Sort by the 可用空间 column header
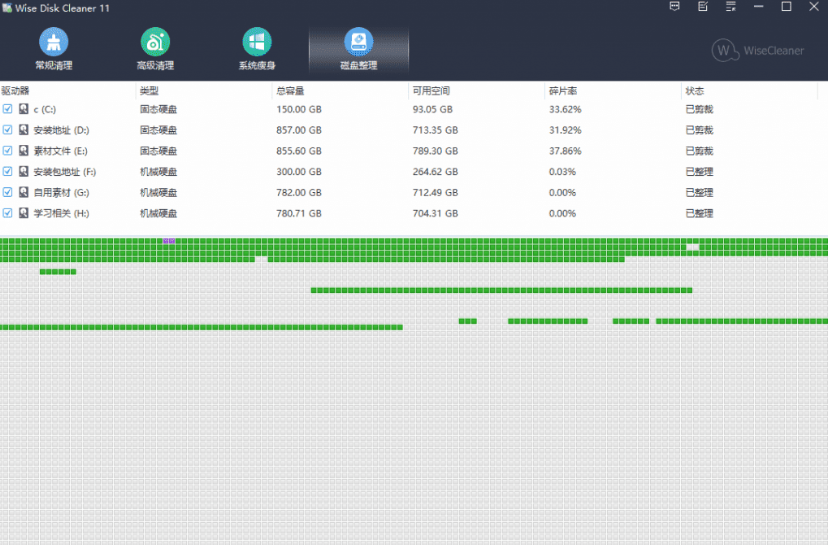The image size is (829, 545). (x=430, y=91)
